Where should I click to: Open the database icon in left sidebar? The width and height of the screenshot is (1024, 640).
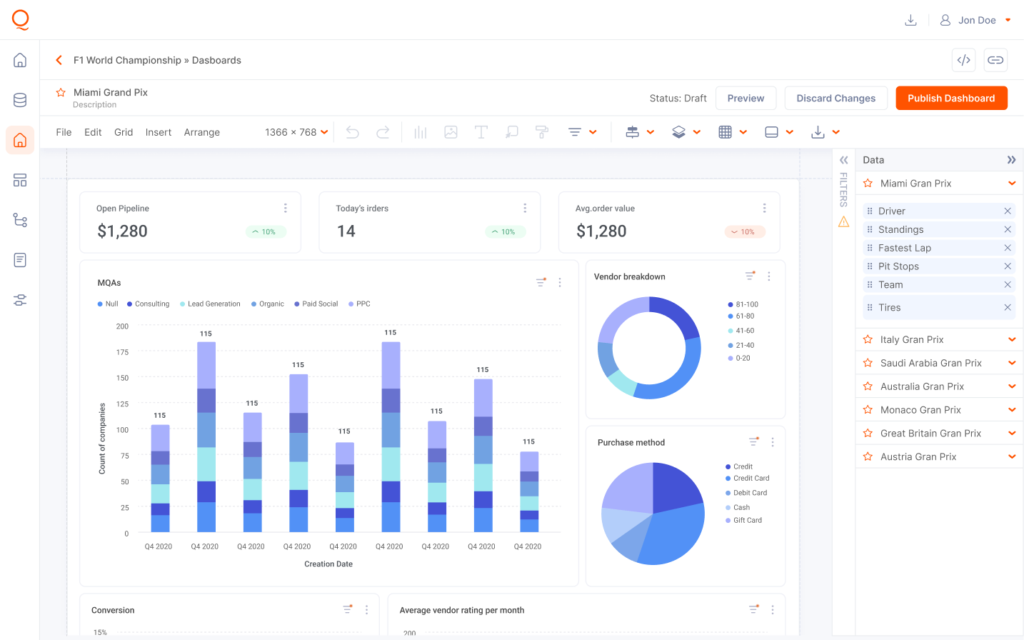pos(20,100)
